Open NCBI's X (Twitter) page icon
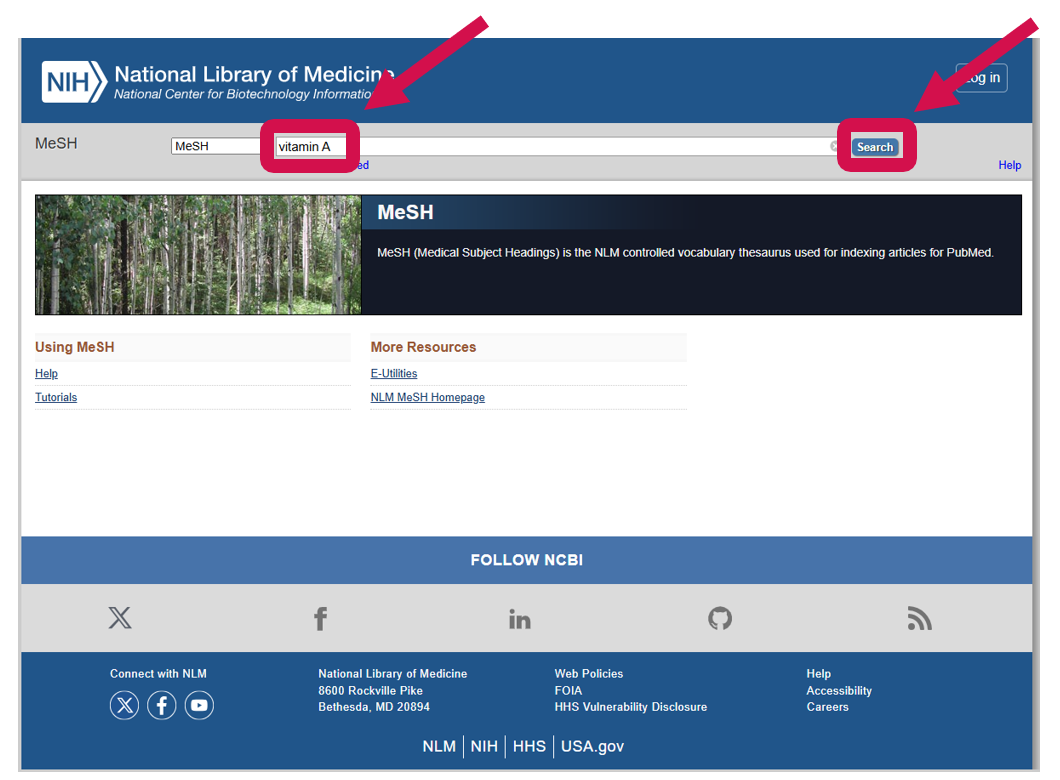Screen dimensions: 1060x780 pos(120,618)
